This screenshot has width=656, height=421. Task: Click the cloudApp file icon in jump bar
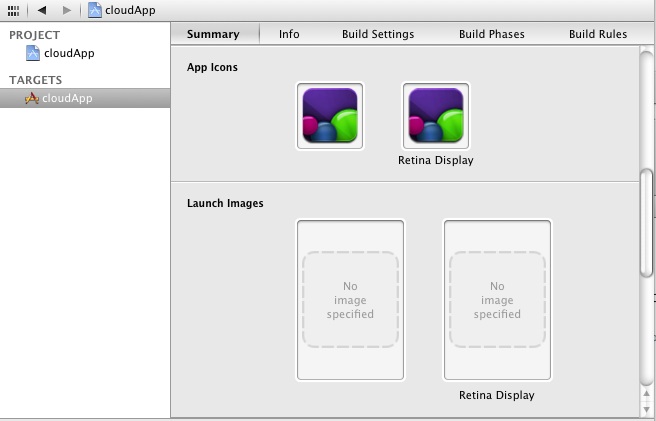tap(94, 10)
